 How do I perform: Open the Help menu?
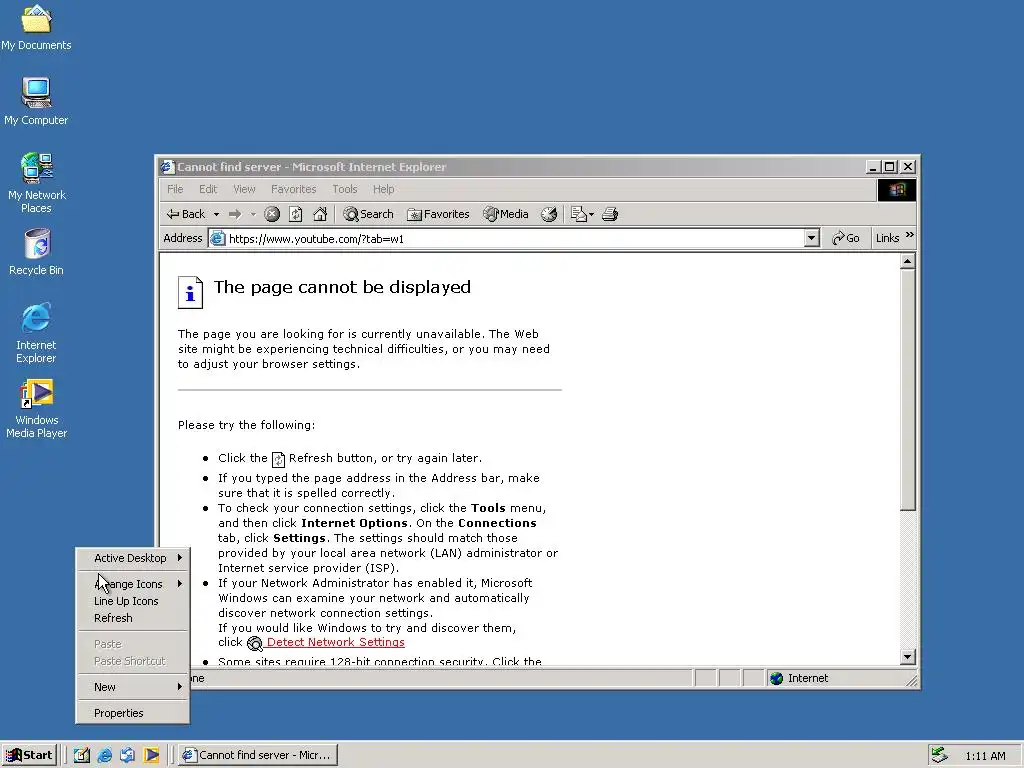coord(383,189)
